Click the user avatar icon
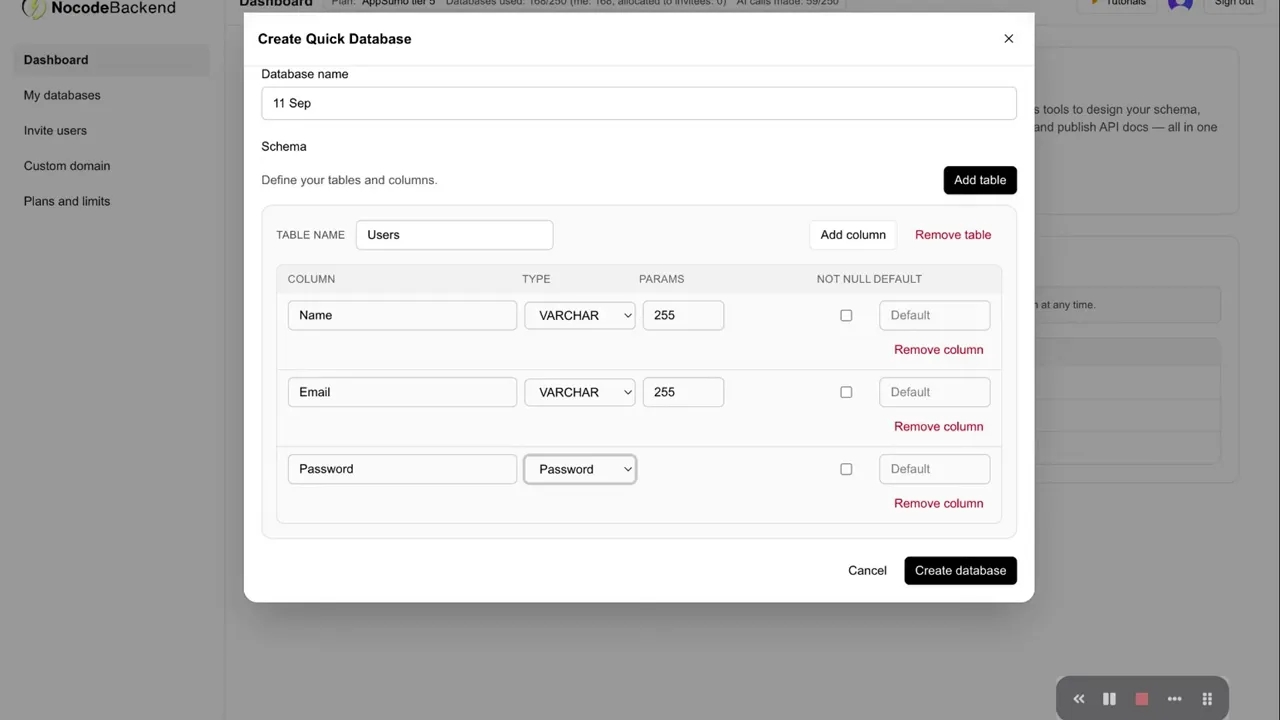1280x720 pixels. pyautogui.click(x=1180, y=4)
